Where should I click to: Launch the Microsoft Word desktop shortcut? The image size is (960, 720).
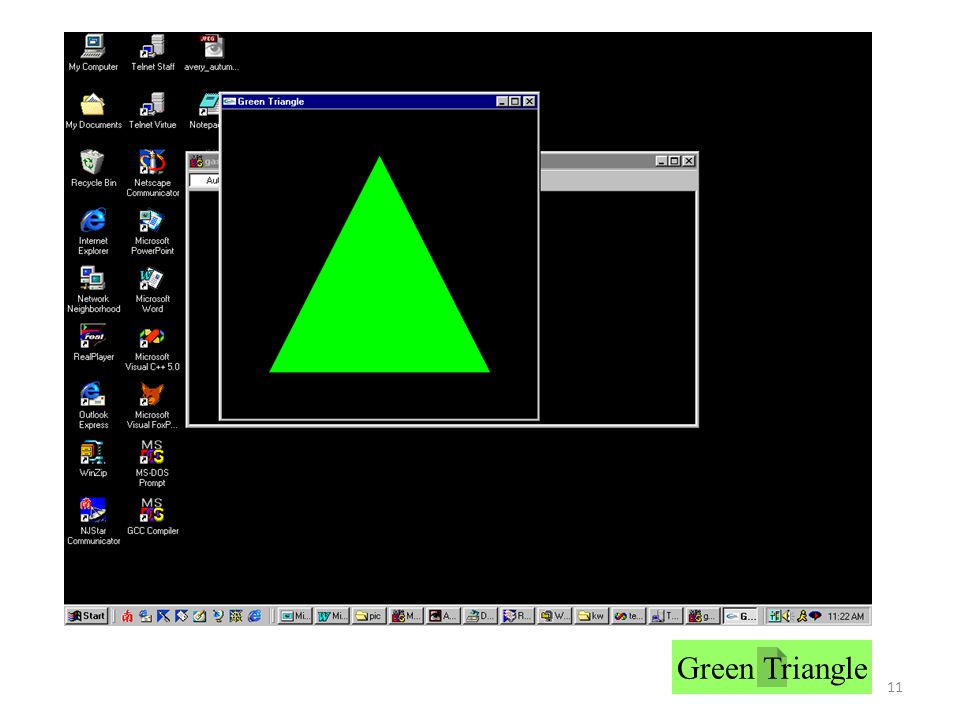coord(152,290)
